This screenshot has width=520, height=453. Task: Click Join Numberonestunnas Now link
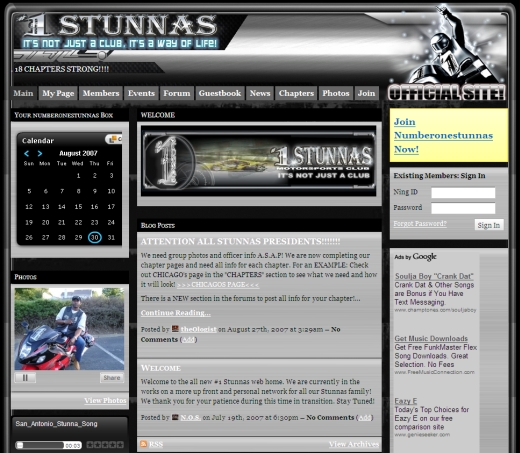[443, 135]
